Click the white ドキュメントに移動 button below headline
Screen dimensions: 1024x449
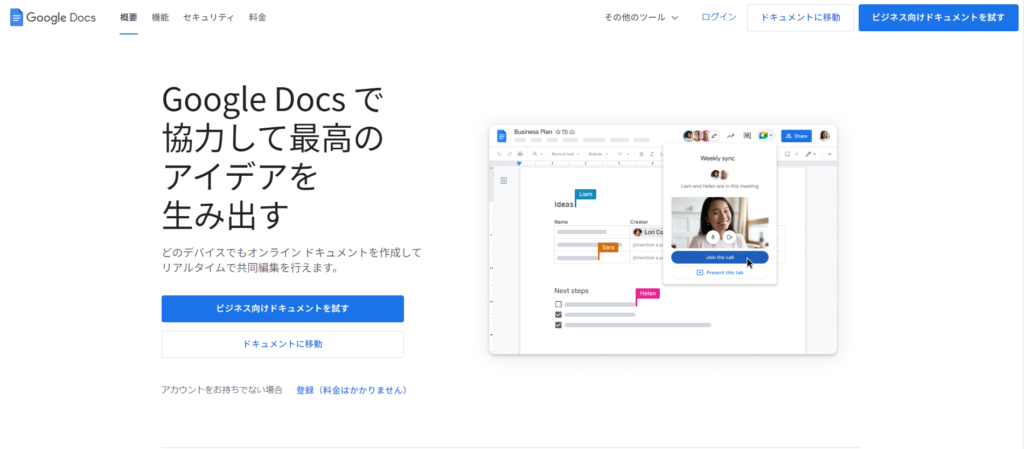[x=283, y=344]
